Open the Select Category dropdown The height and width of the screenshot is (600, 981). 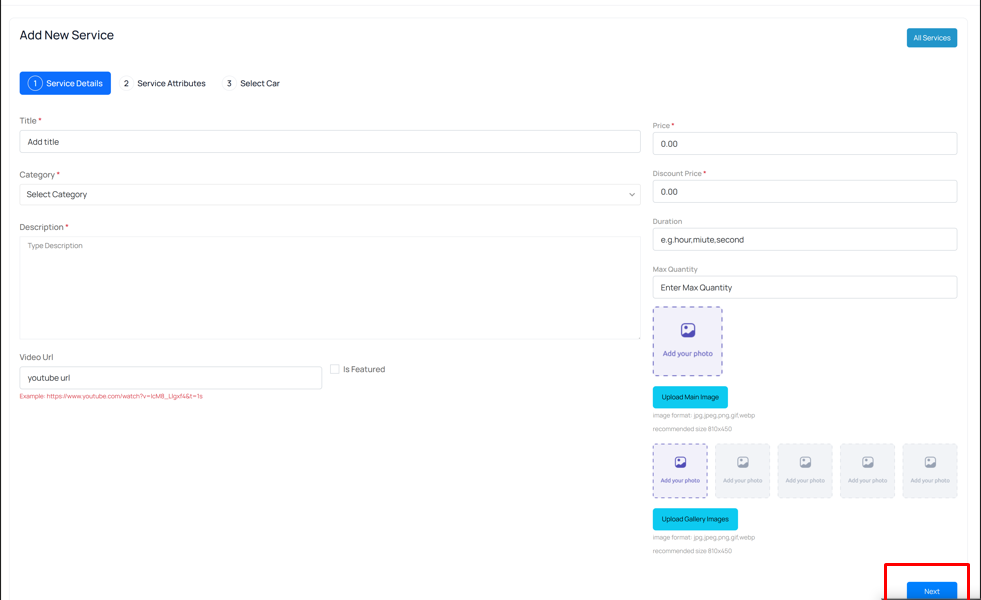pos(330,195)
